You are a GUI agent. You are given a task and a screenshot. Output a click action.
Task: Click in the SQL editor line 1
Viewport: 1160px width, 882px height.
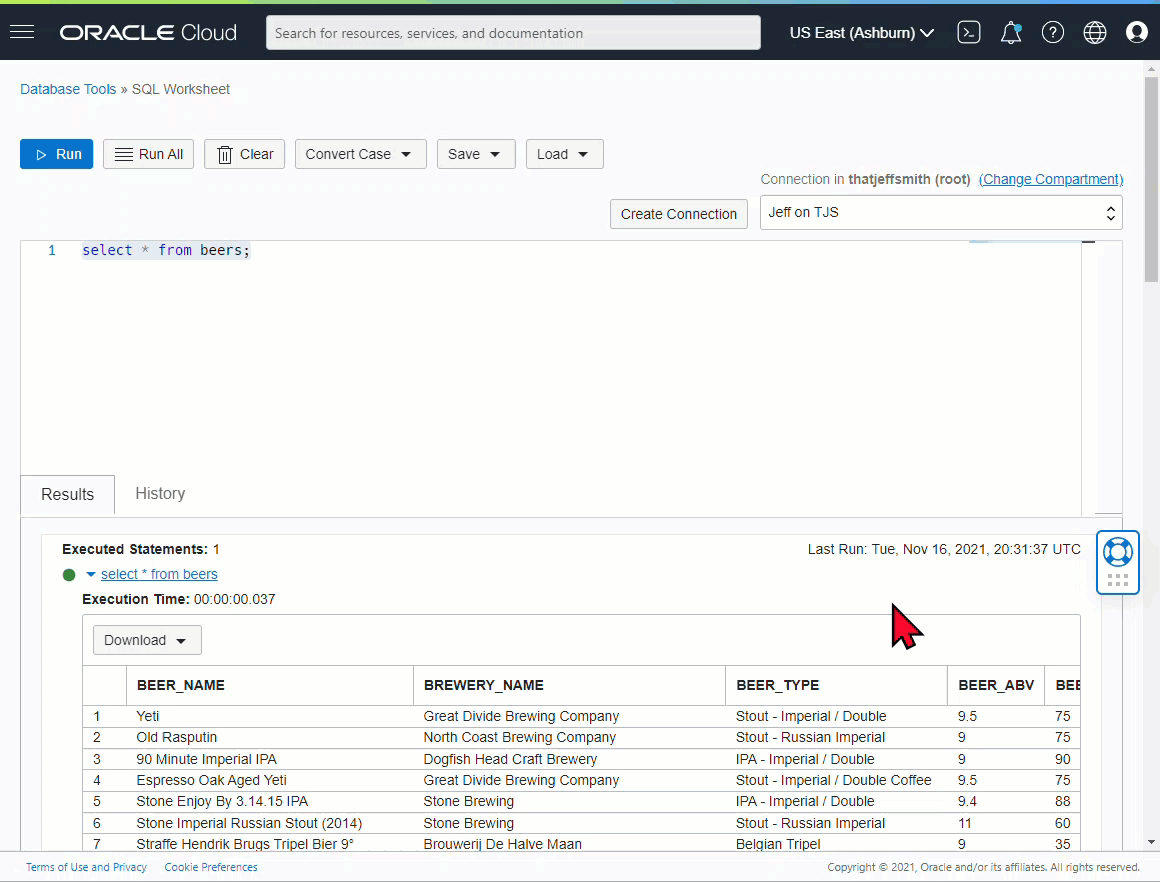pyautogui.click(x=166, y=250)
